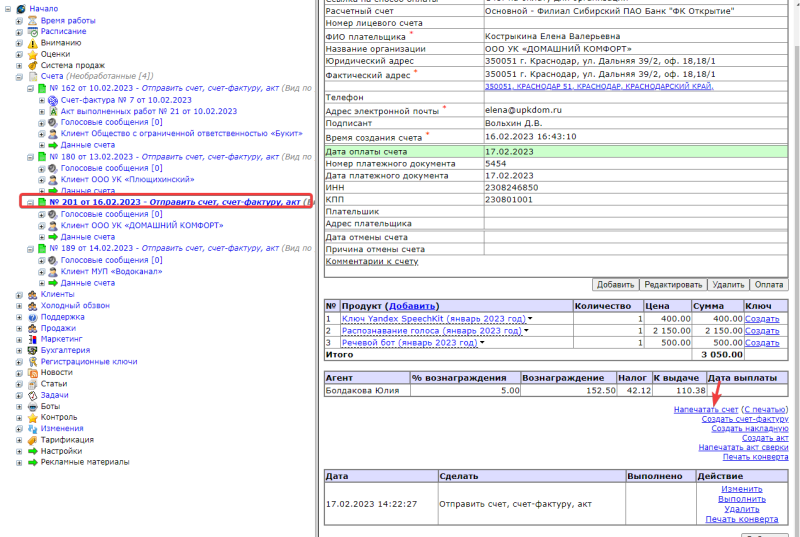Click Создать накладную link
The height and width of the screenshot is (537, 800).
pyautogui.click(x=749, y=429)
